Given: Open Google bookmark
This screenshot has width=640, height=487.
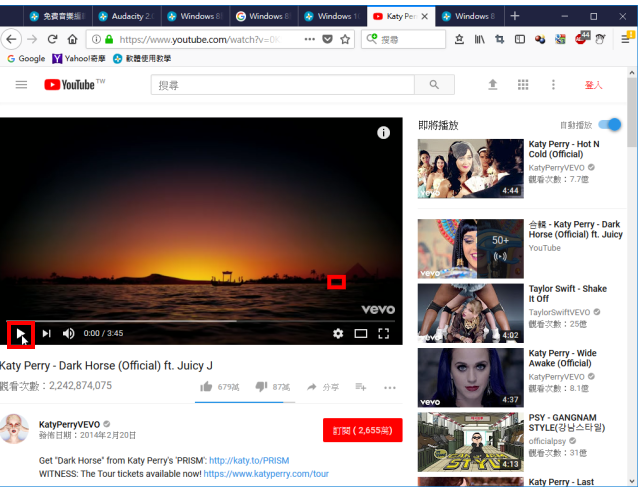Looking at the screenshot, I should (x=26, y=58).
